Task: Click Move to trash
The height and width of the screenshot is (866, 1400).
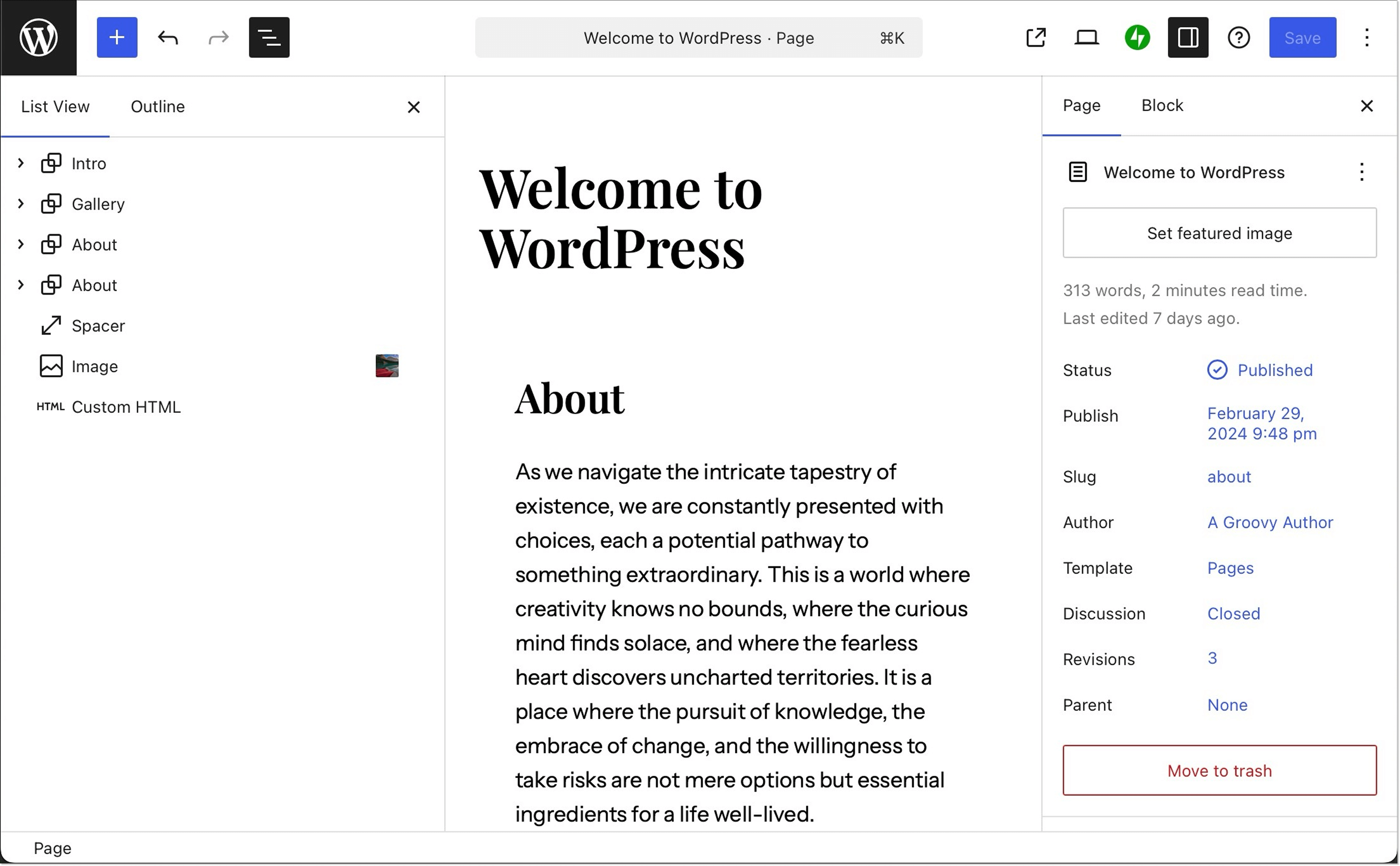Action: (x=1219, y=770)
